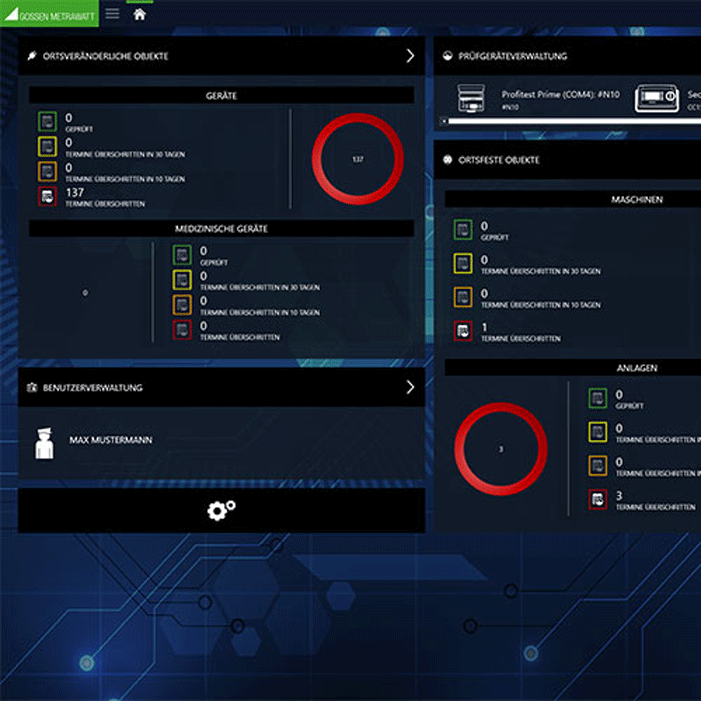
Task: Open settings via the gears icon
Action: tap(221, 510)
